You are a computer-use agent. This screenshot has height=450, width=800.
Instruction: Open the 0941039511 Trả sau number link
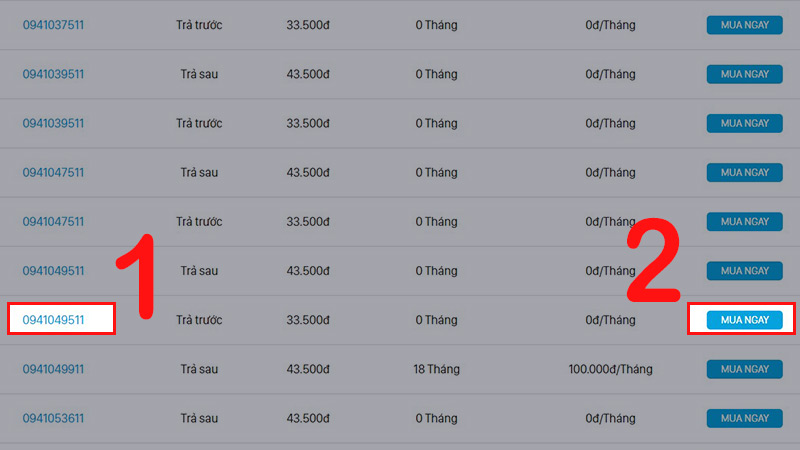53,74
